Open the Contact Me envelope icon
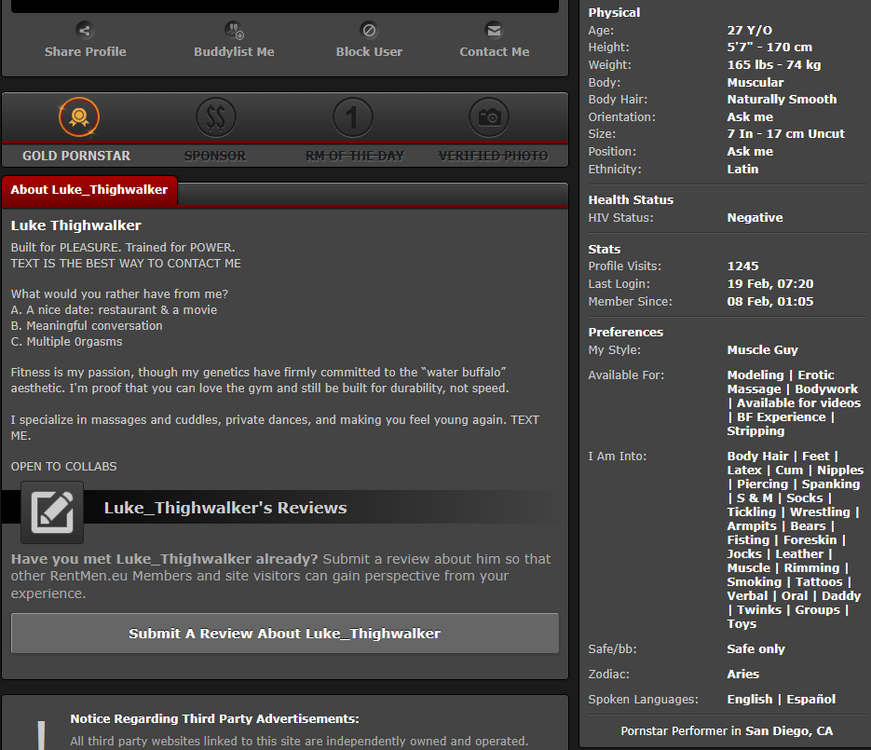Image resolution: width=871 pixels, height=750 pixels. (494, 30)
